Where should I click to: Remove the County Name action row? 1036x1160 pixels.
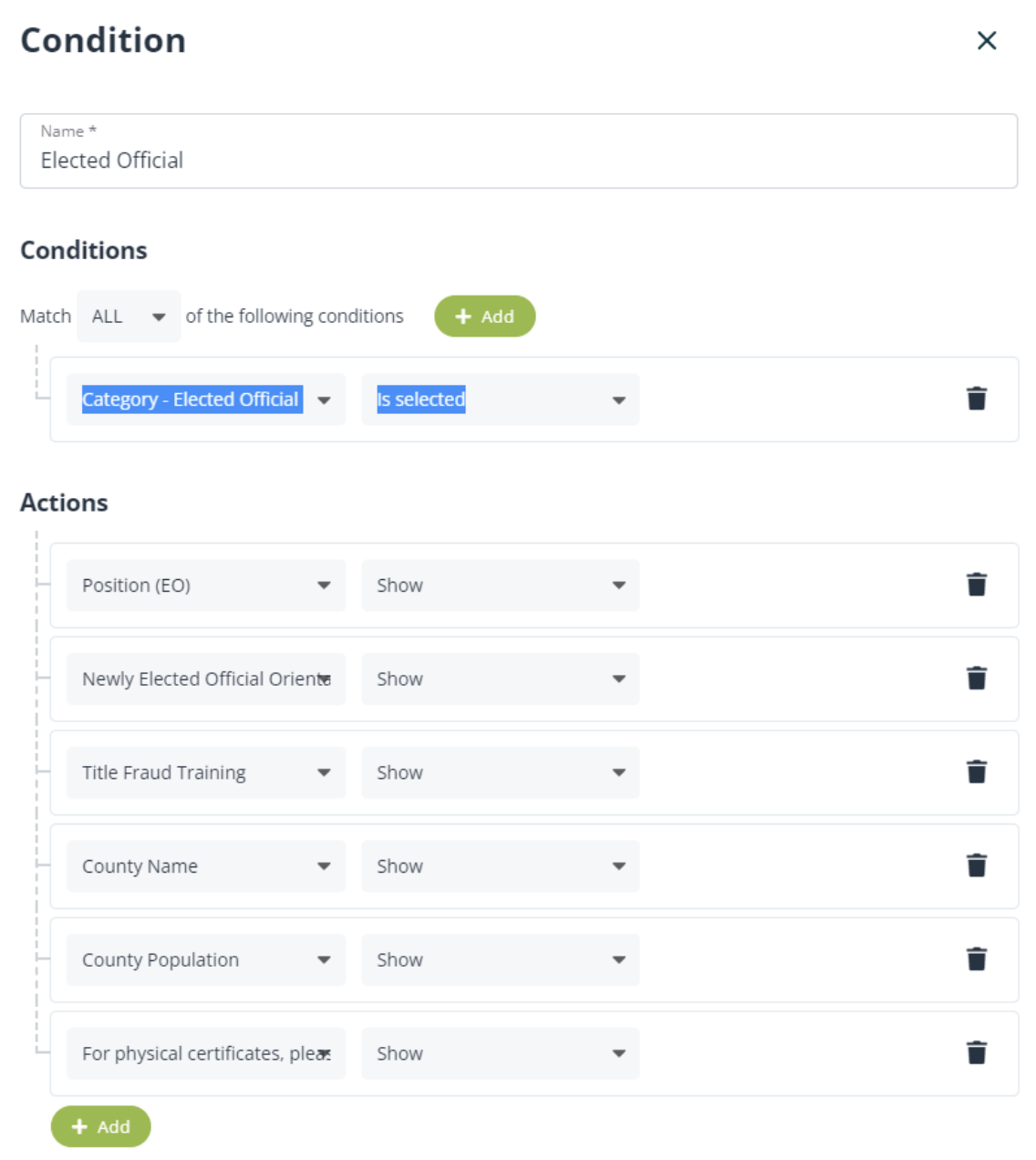(x=976, y=865)
